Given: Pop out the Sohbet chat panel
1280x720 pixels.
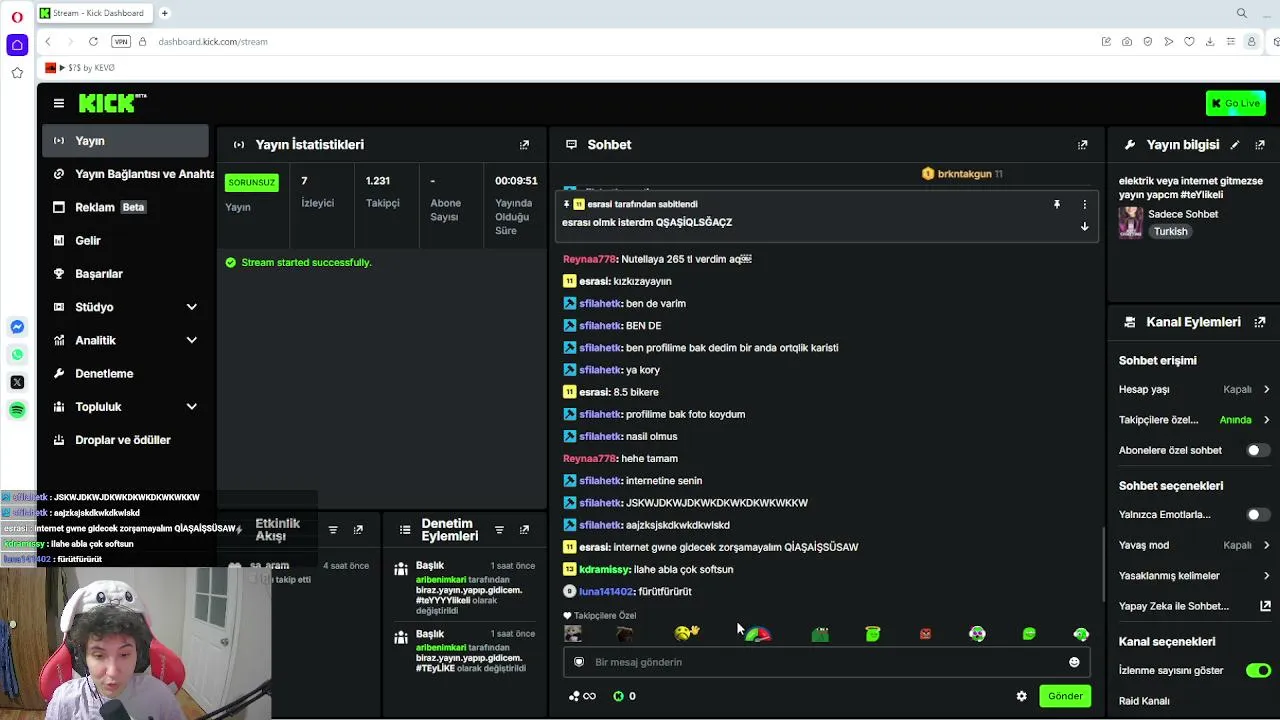Looking at the screenshot, I should tap(1082, 145).
